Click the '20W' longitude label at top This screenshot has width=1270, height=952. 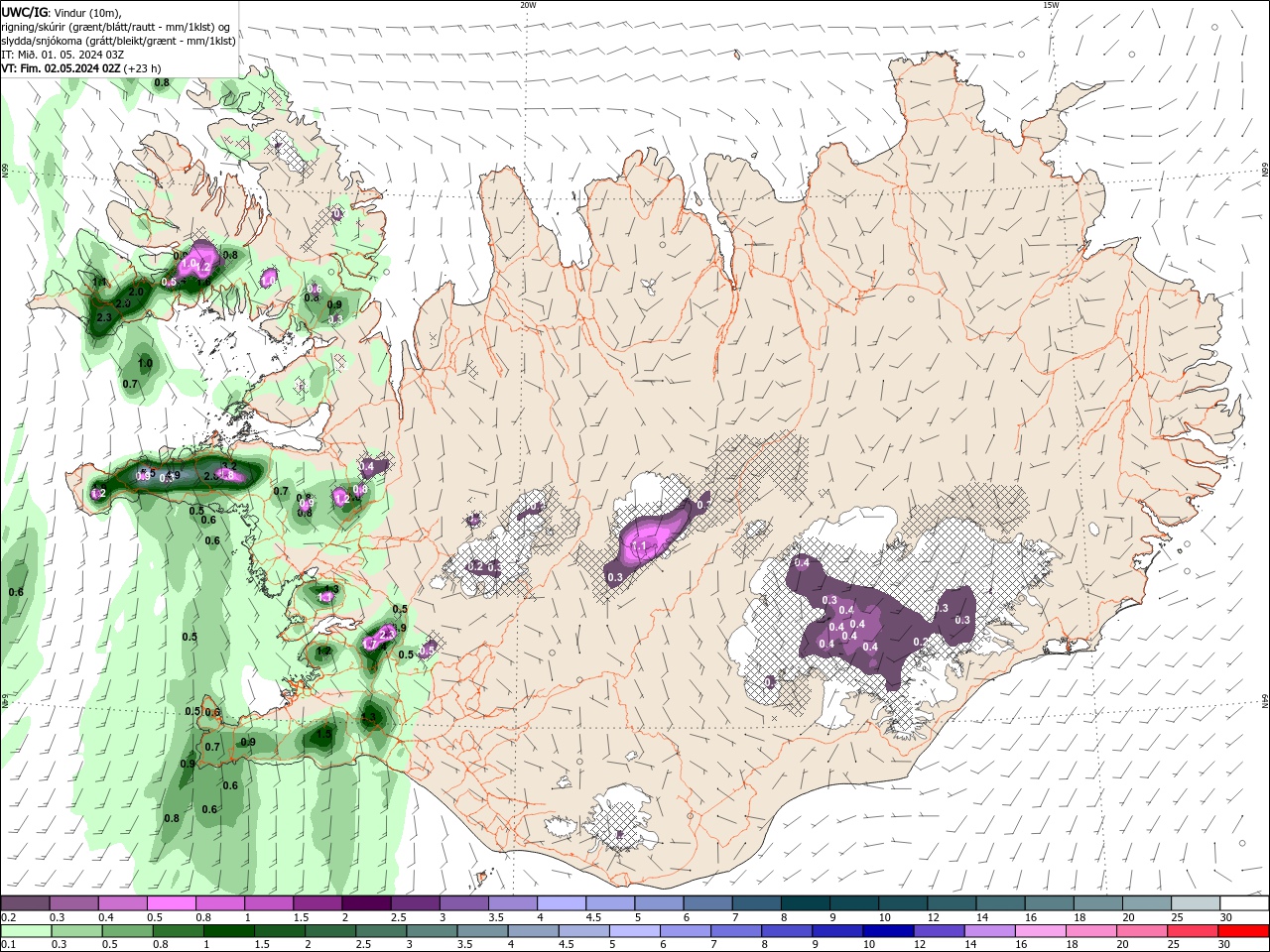tap(528, 5)
